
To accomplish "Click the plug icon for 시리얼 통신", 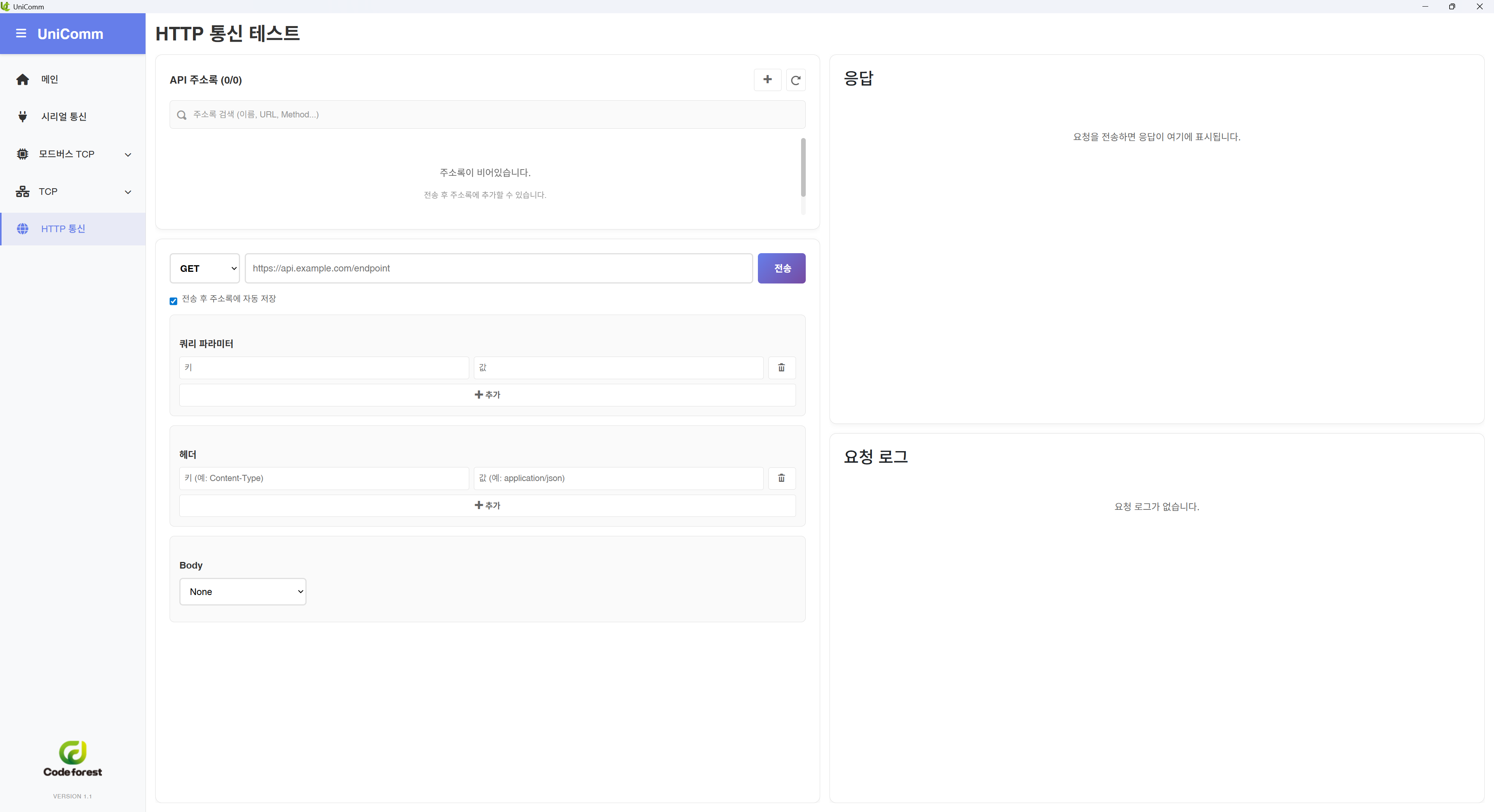I will [x=23, y=117].
